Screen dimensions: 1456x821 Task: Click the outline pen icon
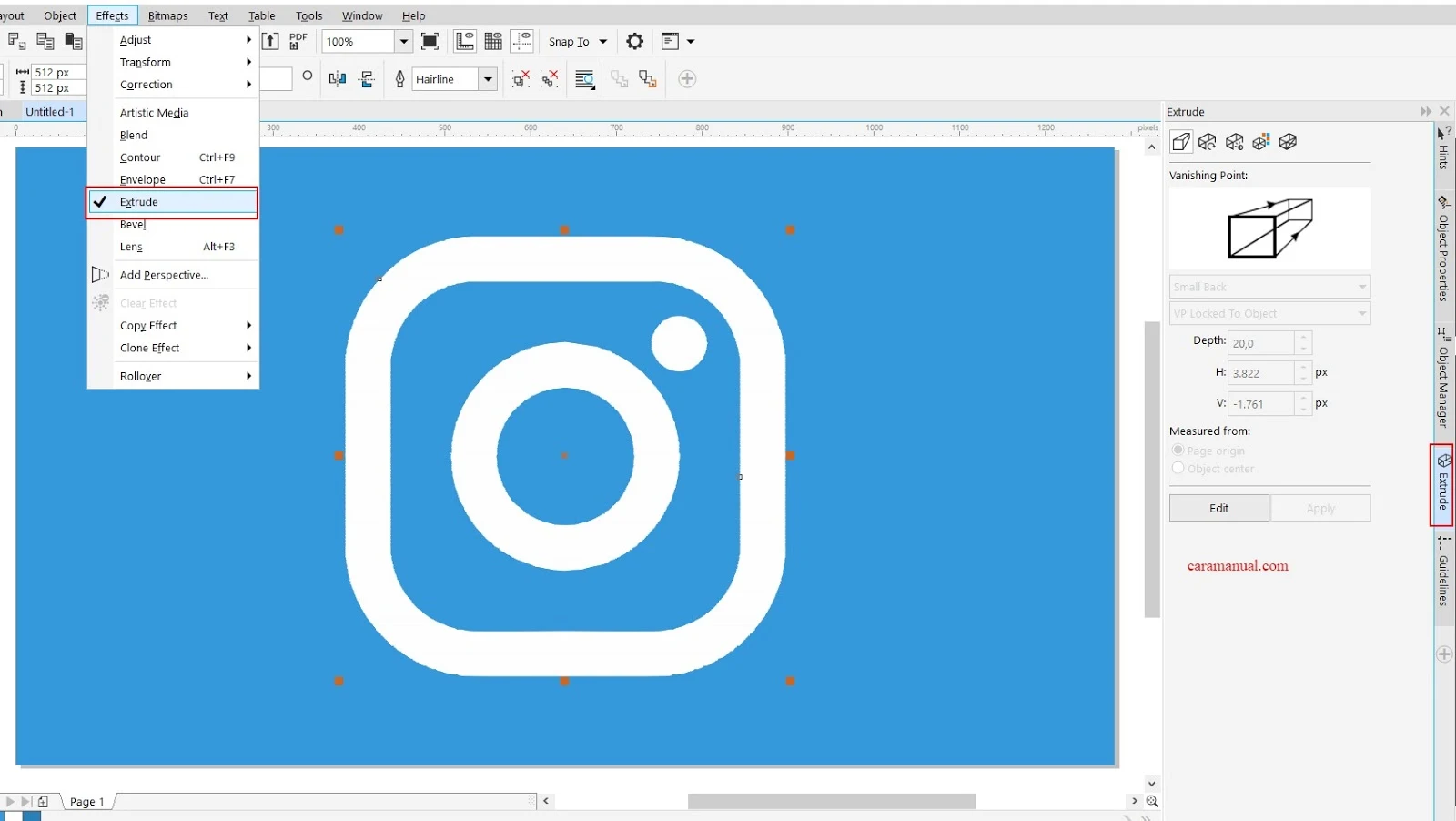(x=399, y=79)
